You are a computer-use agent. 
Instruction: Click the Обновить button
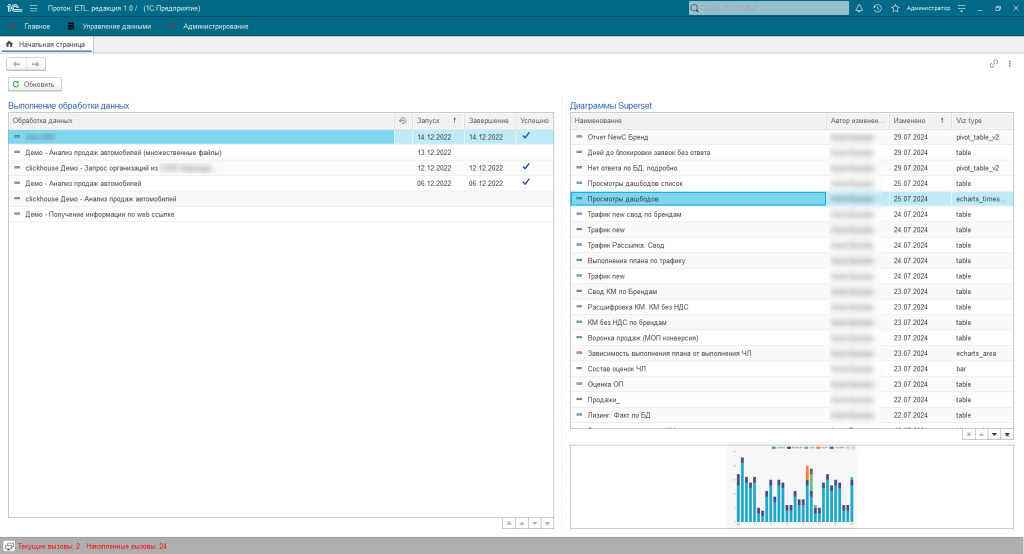pyautogui.click(x=35, y=84)
